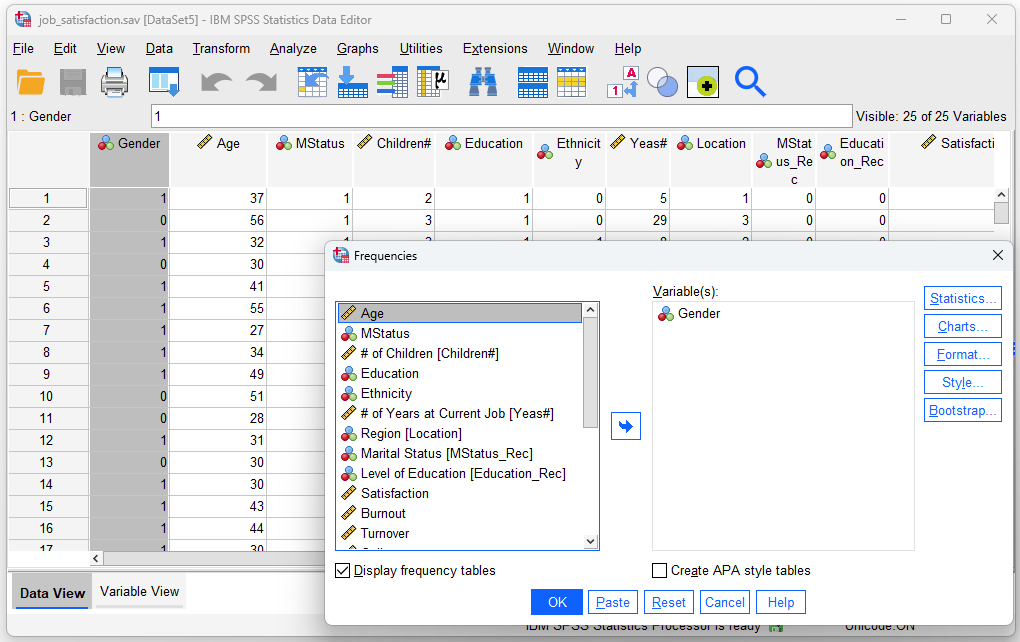Click the Insert Cases toolbar icon
Screen dimensions: 1020x642
tap(532, 84)
